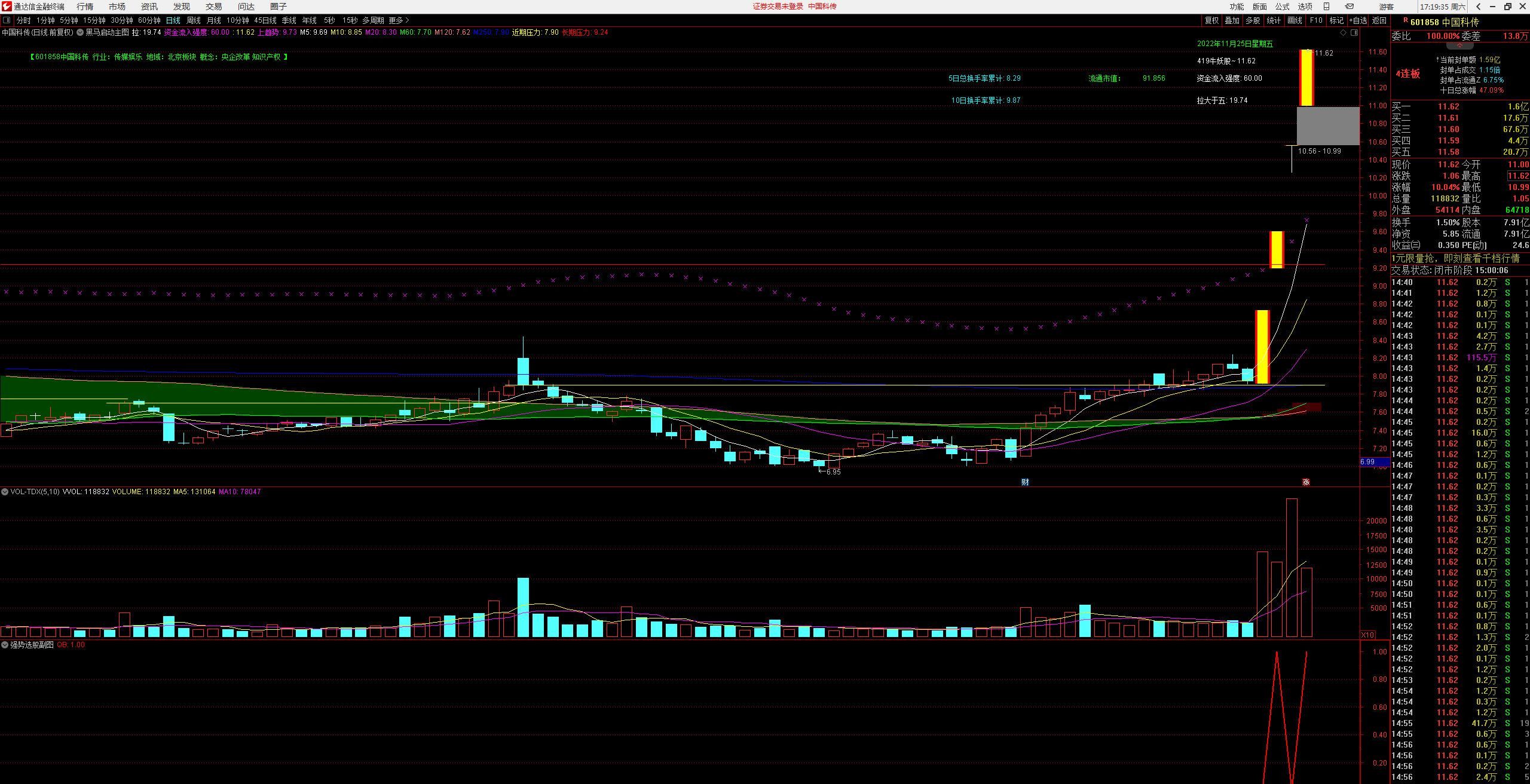Expand the 强势选股副图 indicator dropdown
1530x784 pixels.
tap(5, 645)
